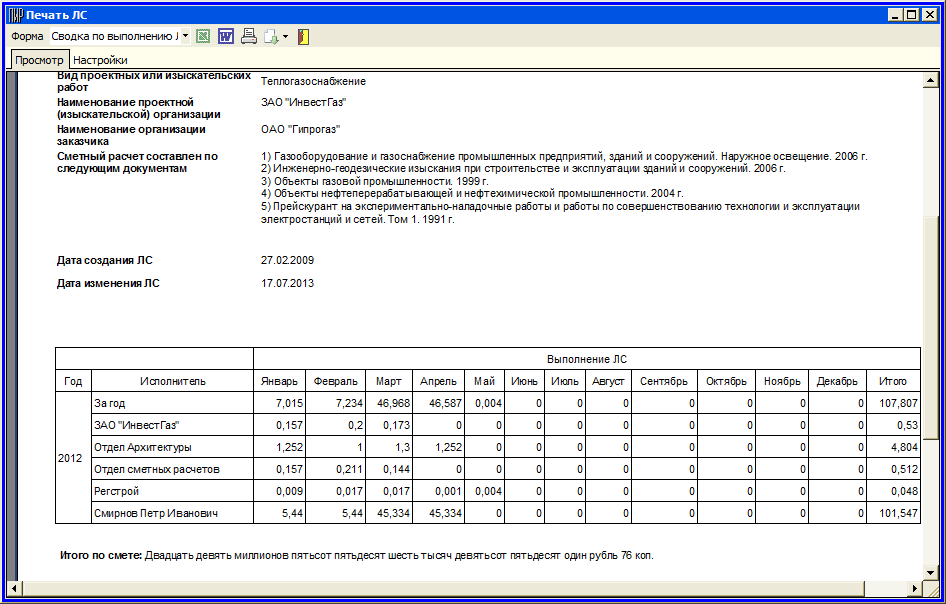946x604 pixels.
Task: Click the Февраль column header
Action: (x=335, y=381)
